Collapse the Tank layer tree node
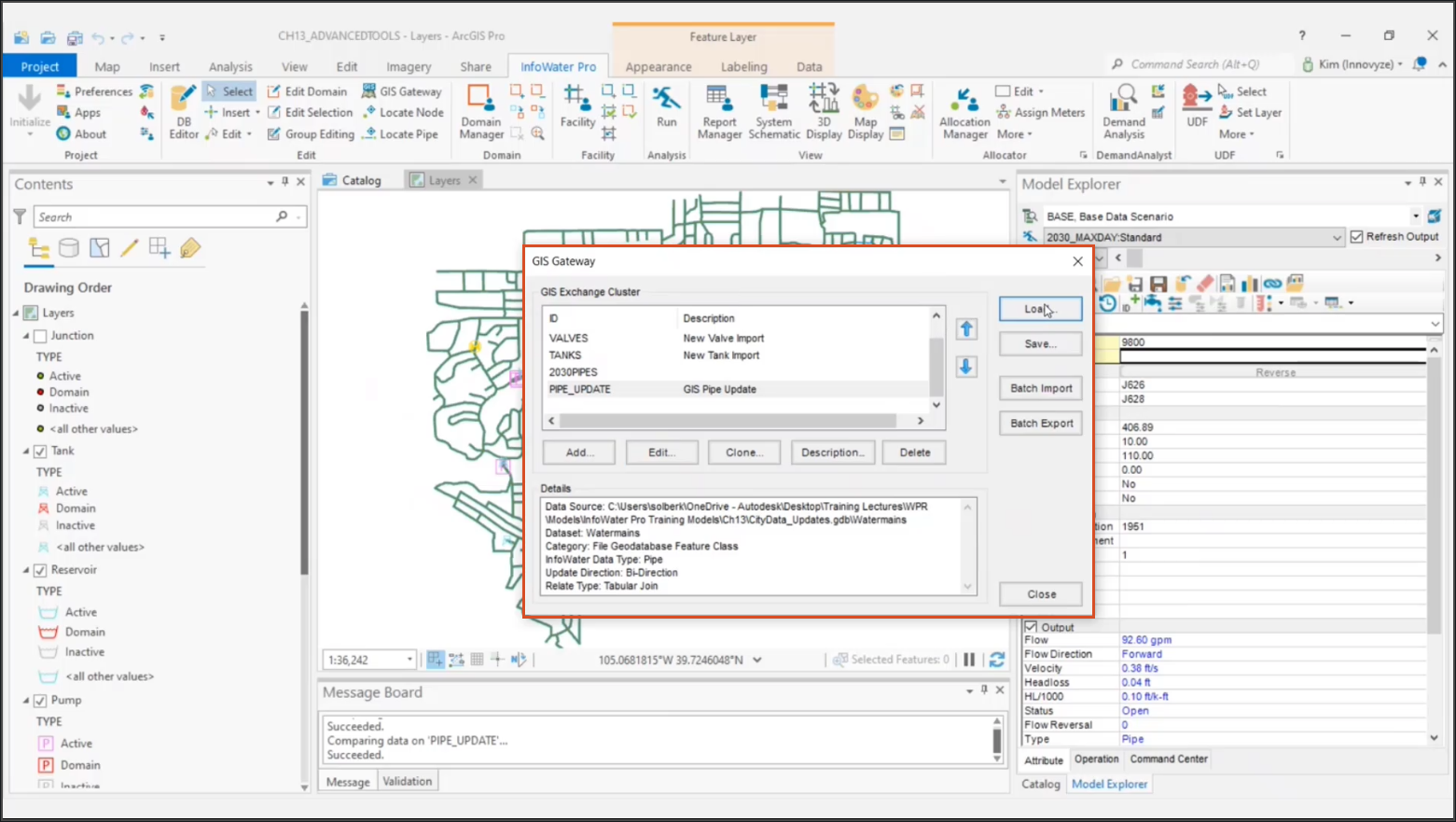The height and width of the screenshot is (822, 1456). point(26,452)
